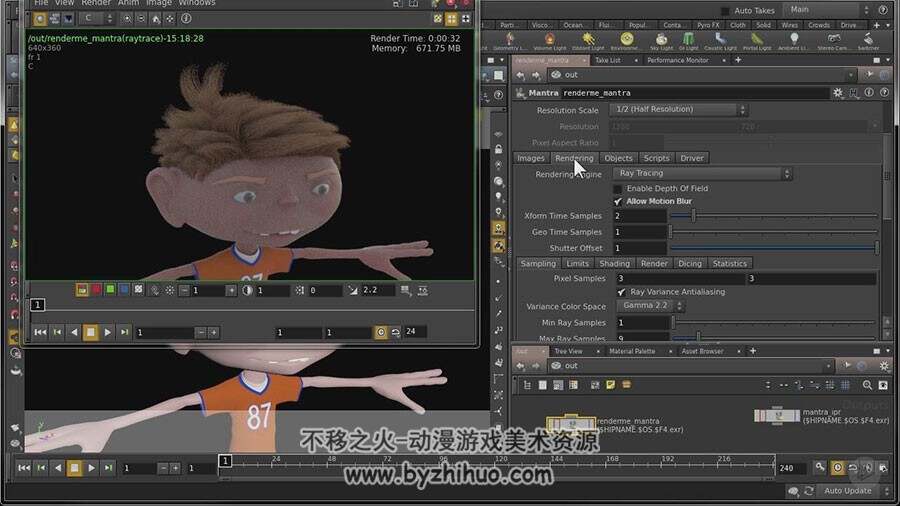The image size is (900, 506).
Task: Open the Auto Update mode dropdown
Action: [x=854, y=491]
